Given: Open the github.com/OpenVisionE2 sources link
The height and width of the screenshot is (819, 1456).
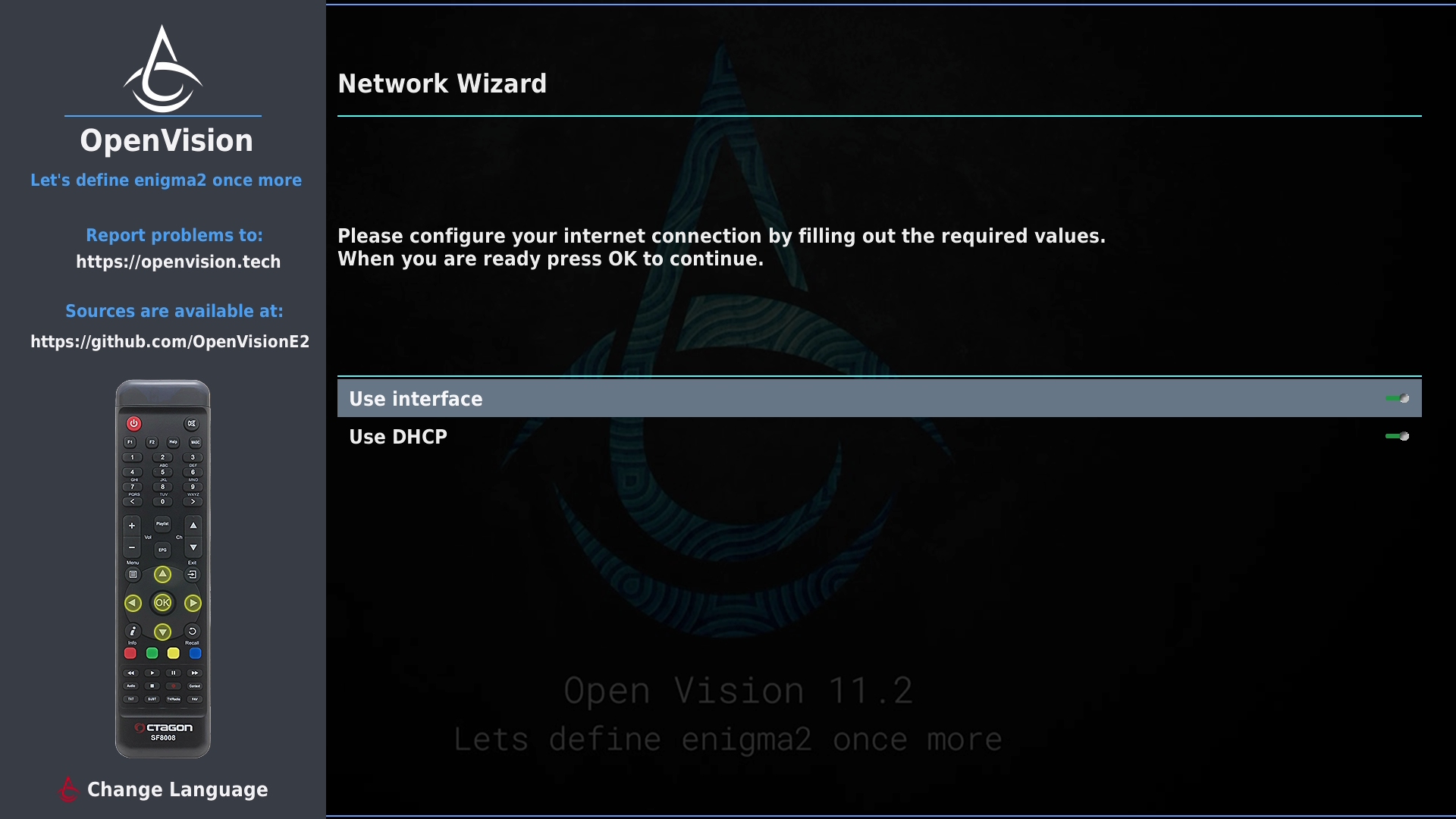Looking at the screenshot, I should (x=170, y=341).
